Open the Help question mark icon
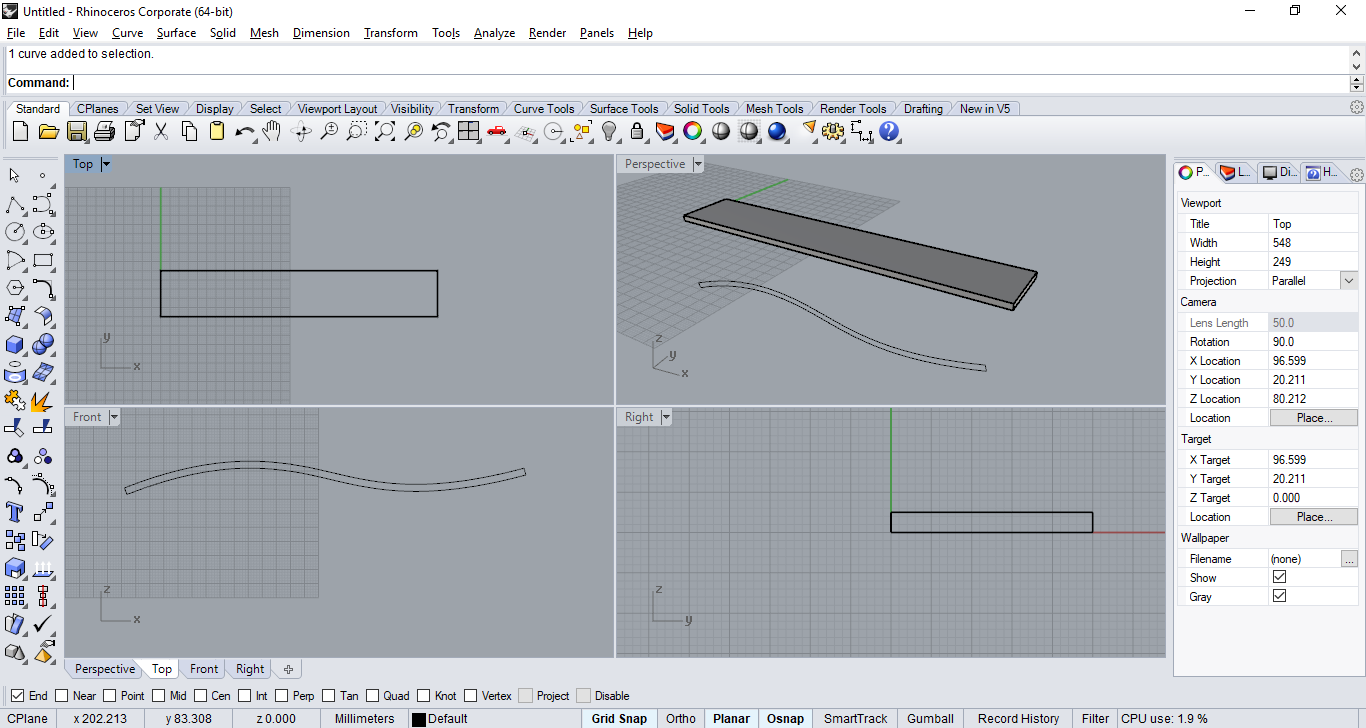Screen dimensions: 1366x728 (889, 131)
